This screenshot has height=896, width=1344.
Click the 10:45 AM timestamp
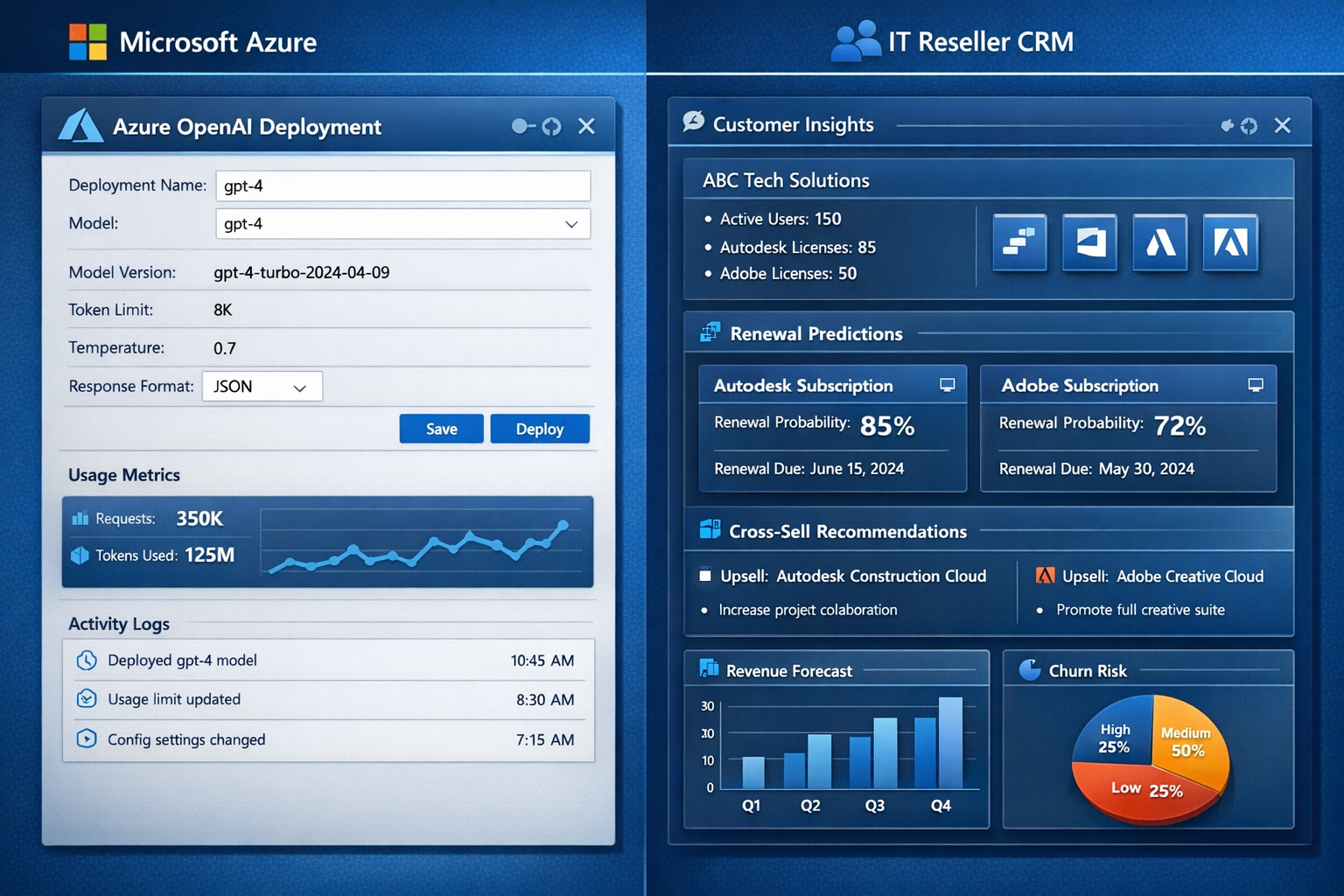tap(542, 661)
